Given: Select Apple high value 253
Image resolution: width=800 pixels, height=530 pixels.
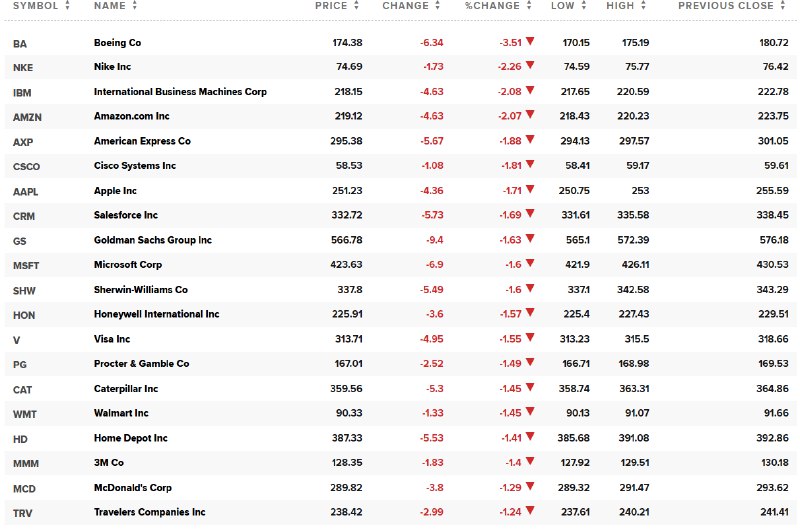Looking at the screenshot, I should coord(640,191).
